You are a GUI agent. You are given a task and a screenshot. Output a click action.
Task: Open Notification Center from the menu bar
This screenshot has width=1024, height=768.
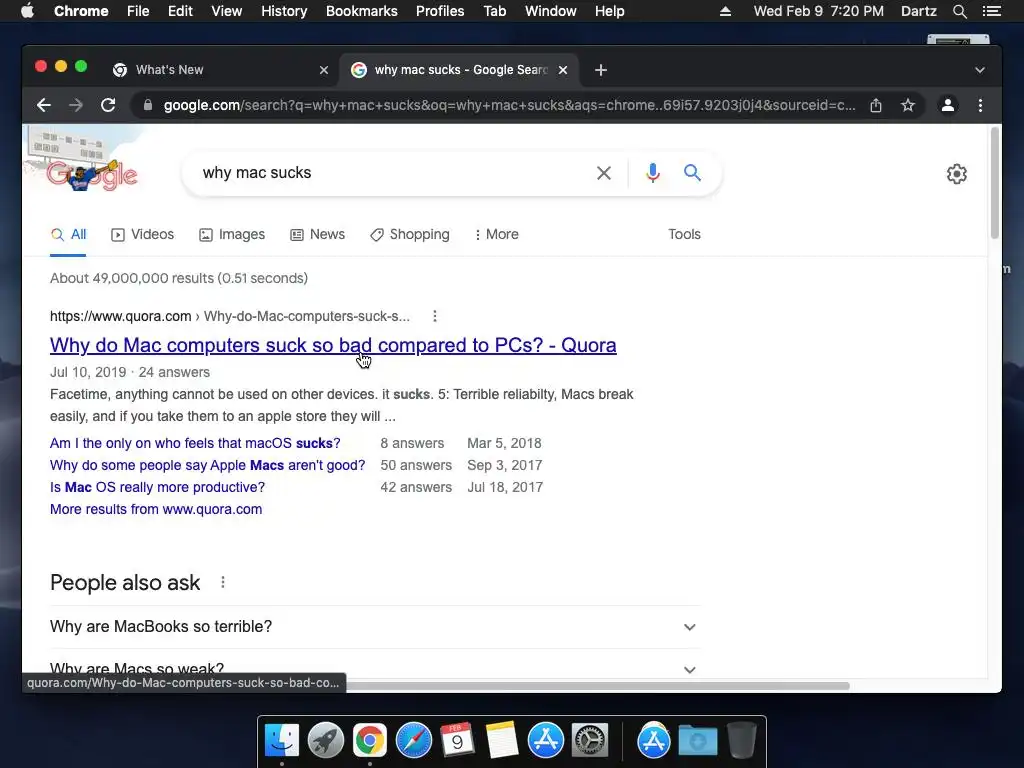[992, 11]
